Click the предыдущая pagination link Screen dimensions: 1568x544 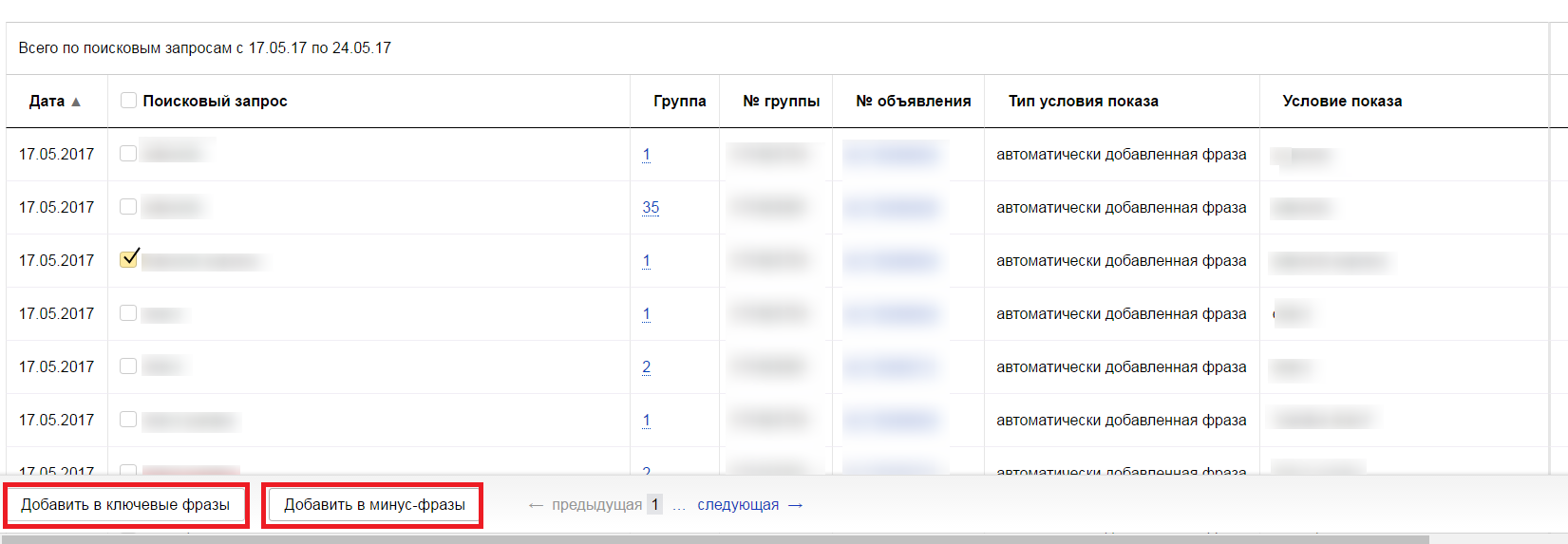coord(586,505)
